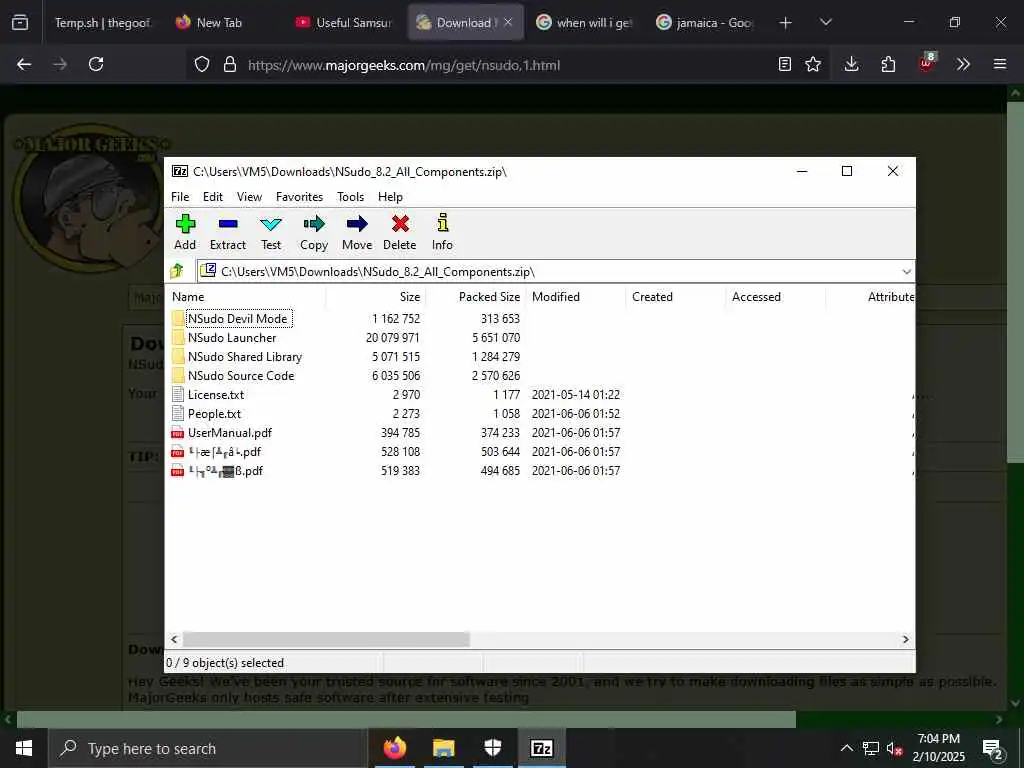Close the Download tab
1024x768 pixels.
508,22
